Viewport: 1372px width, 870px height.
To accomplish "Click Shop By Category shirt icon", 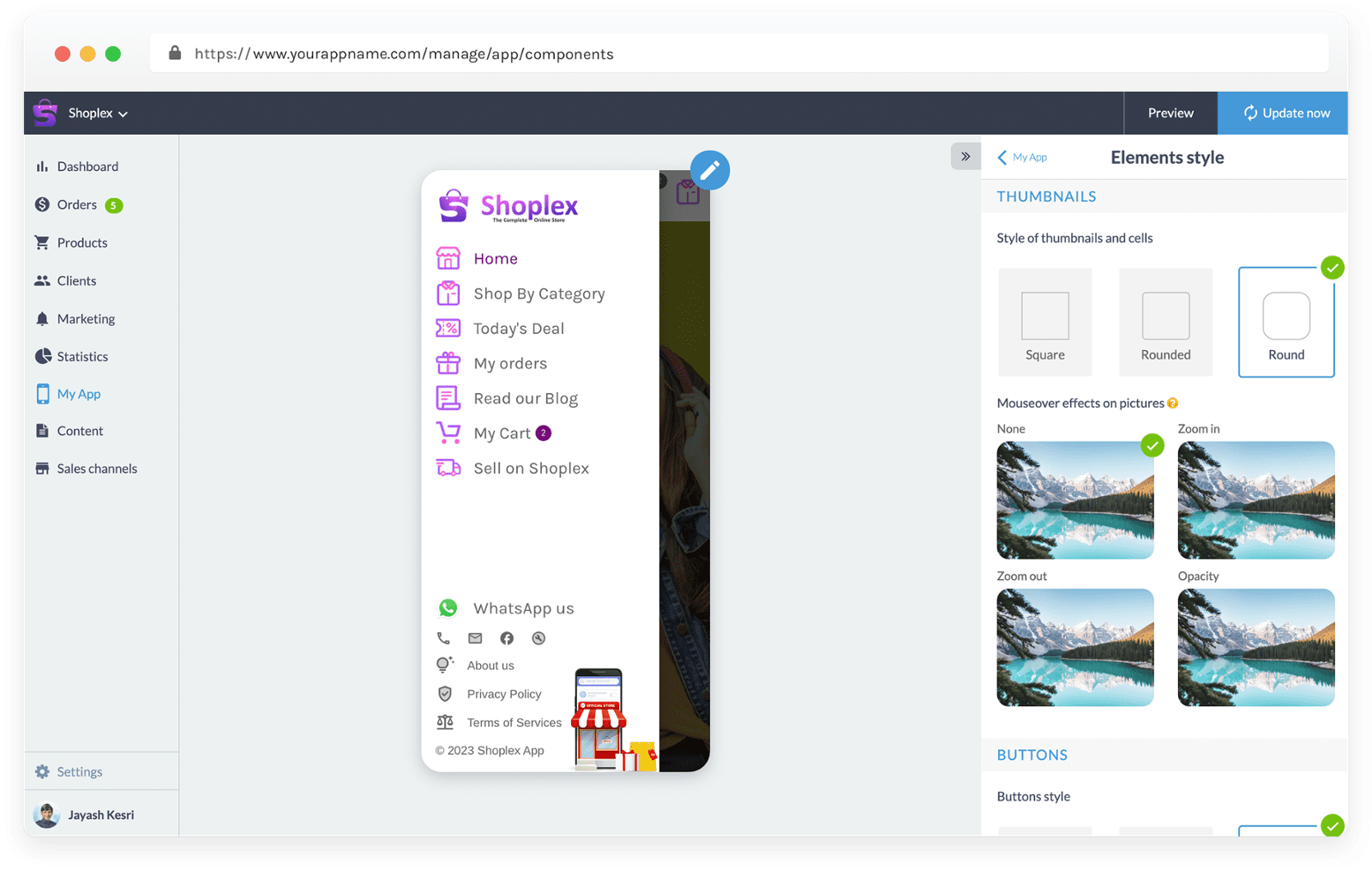I will (x=448, y=293).
